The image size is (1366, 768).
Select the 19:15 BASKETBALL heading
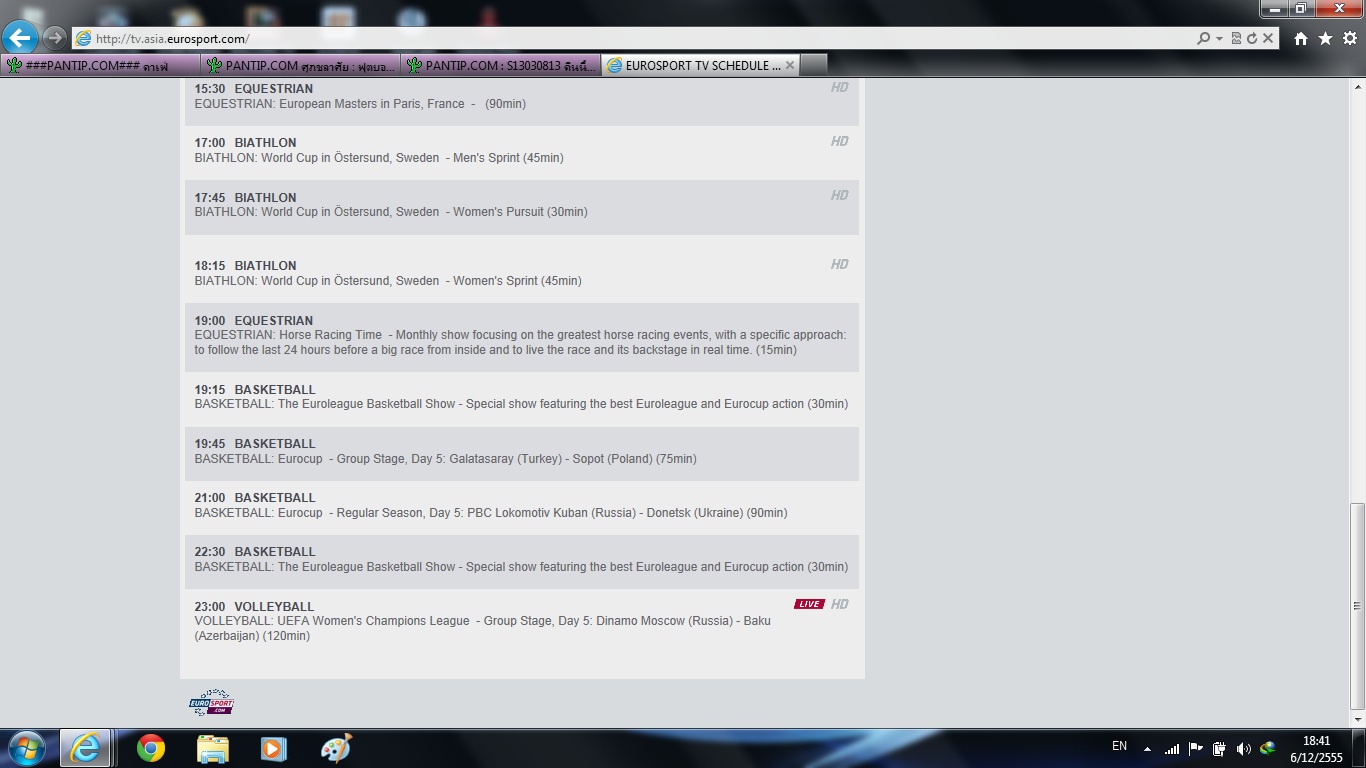[255, 390]
